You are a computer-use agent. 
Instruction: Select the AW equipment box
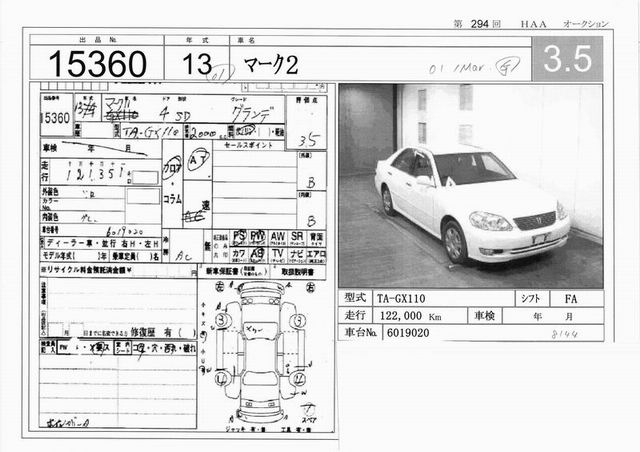(279, 237)
